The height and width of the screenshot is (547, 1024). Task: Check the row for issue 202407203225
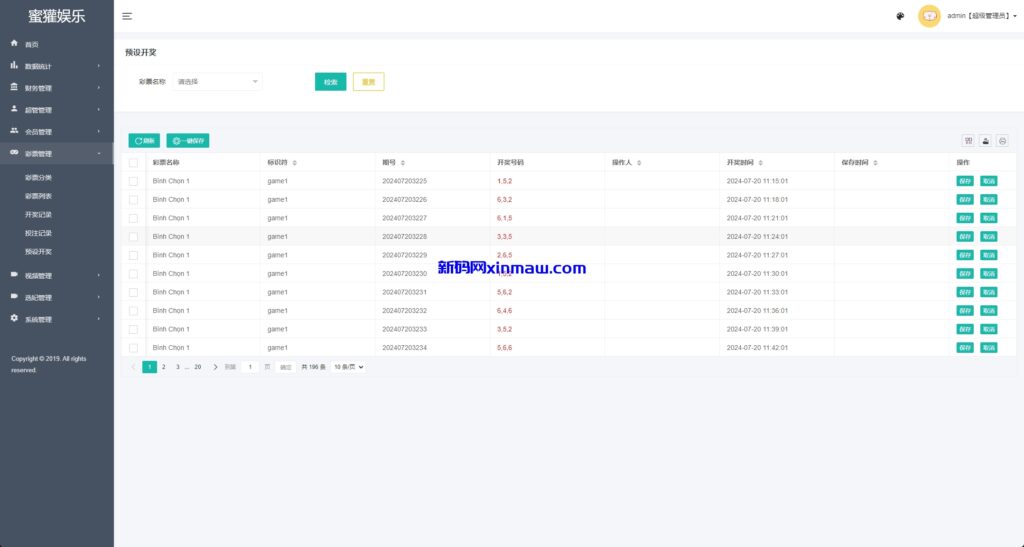pos(133,181)
